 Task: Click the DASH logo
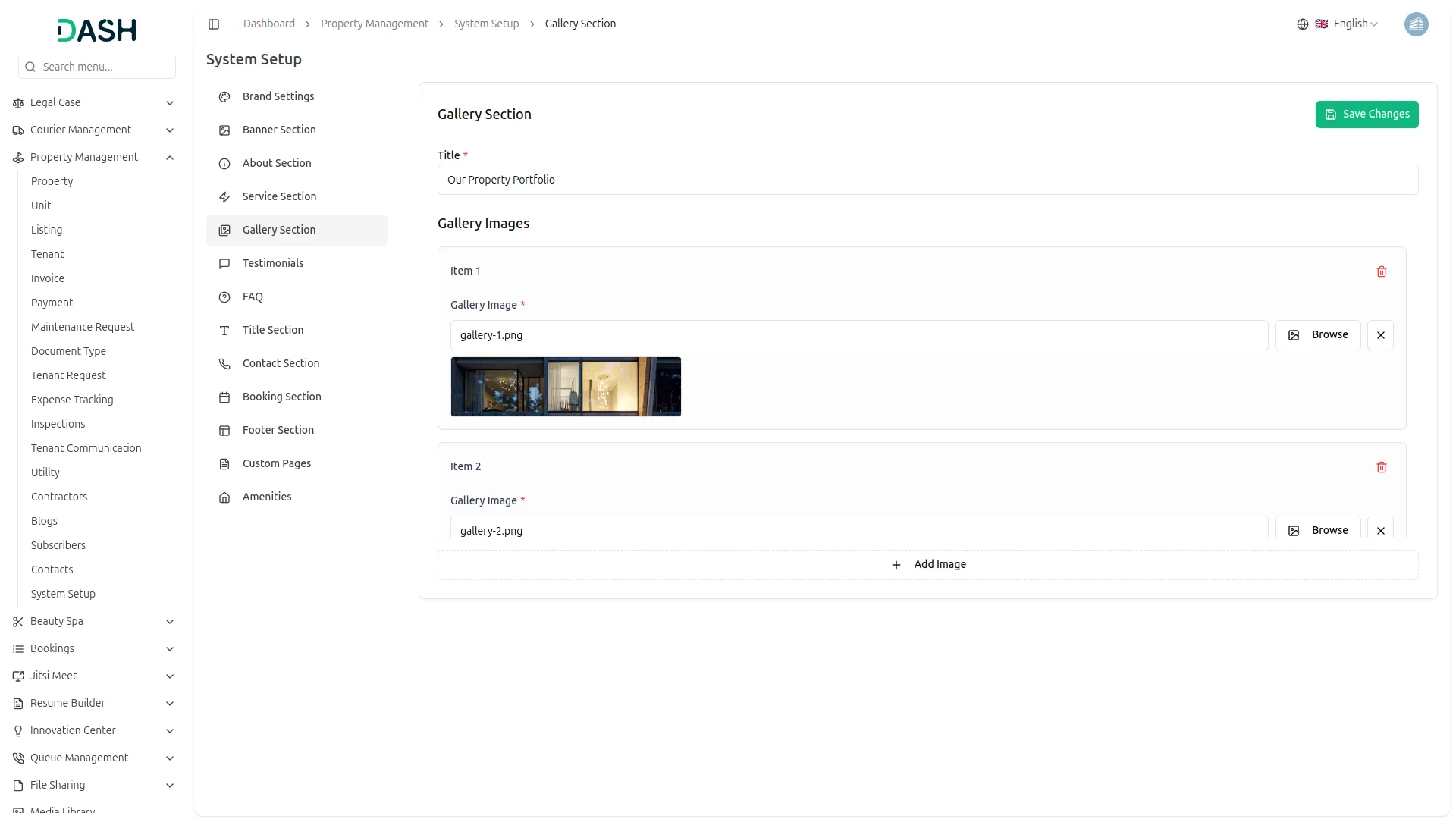97,30
